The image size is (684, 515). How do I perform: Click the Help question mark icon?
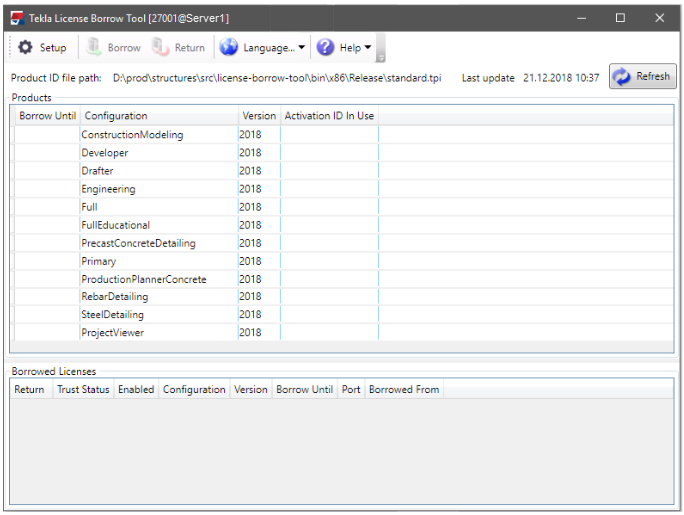(325, 47)
